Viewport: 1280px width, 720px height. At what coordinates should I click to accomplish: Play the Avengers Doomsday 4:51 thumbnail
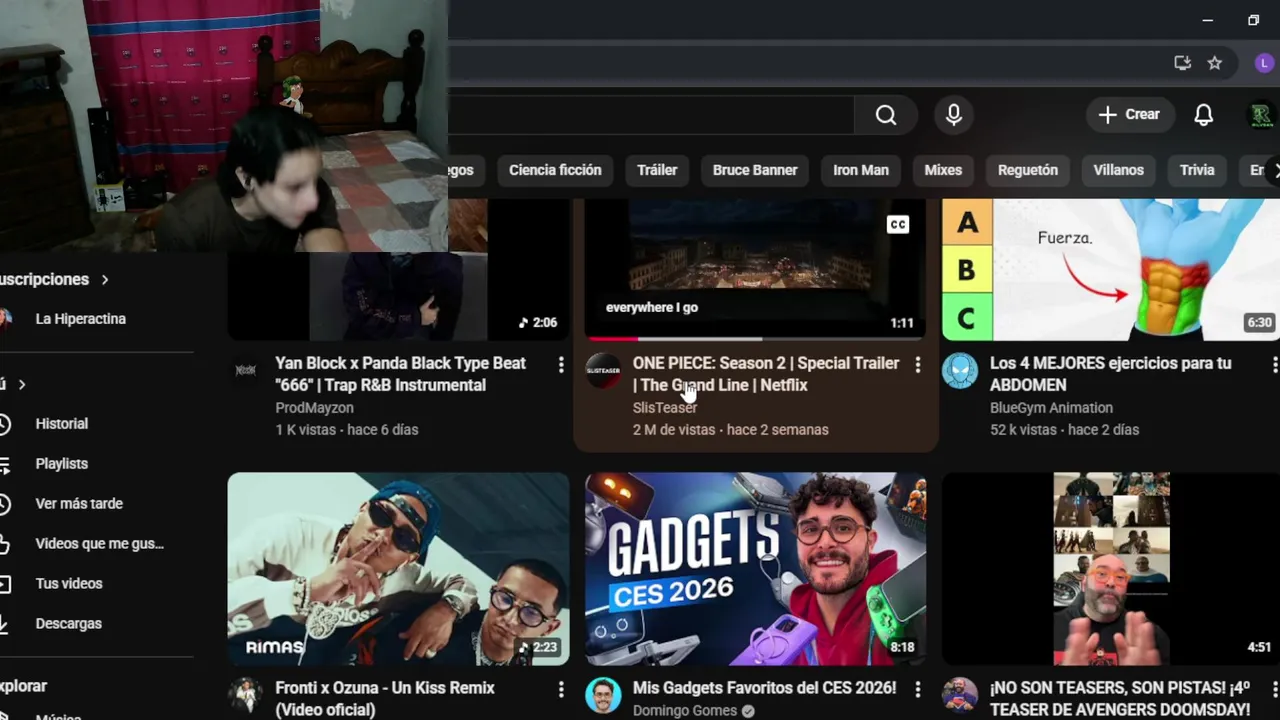tap(1111, 569)
